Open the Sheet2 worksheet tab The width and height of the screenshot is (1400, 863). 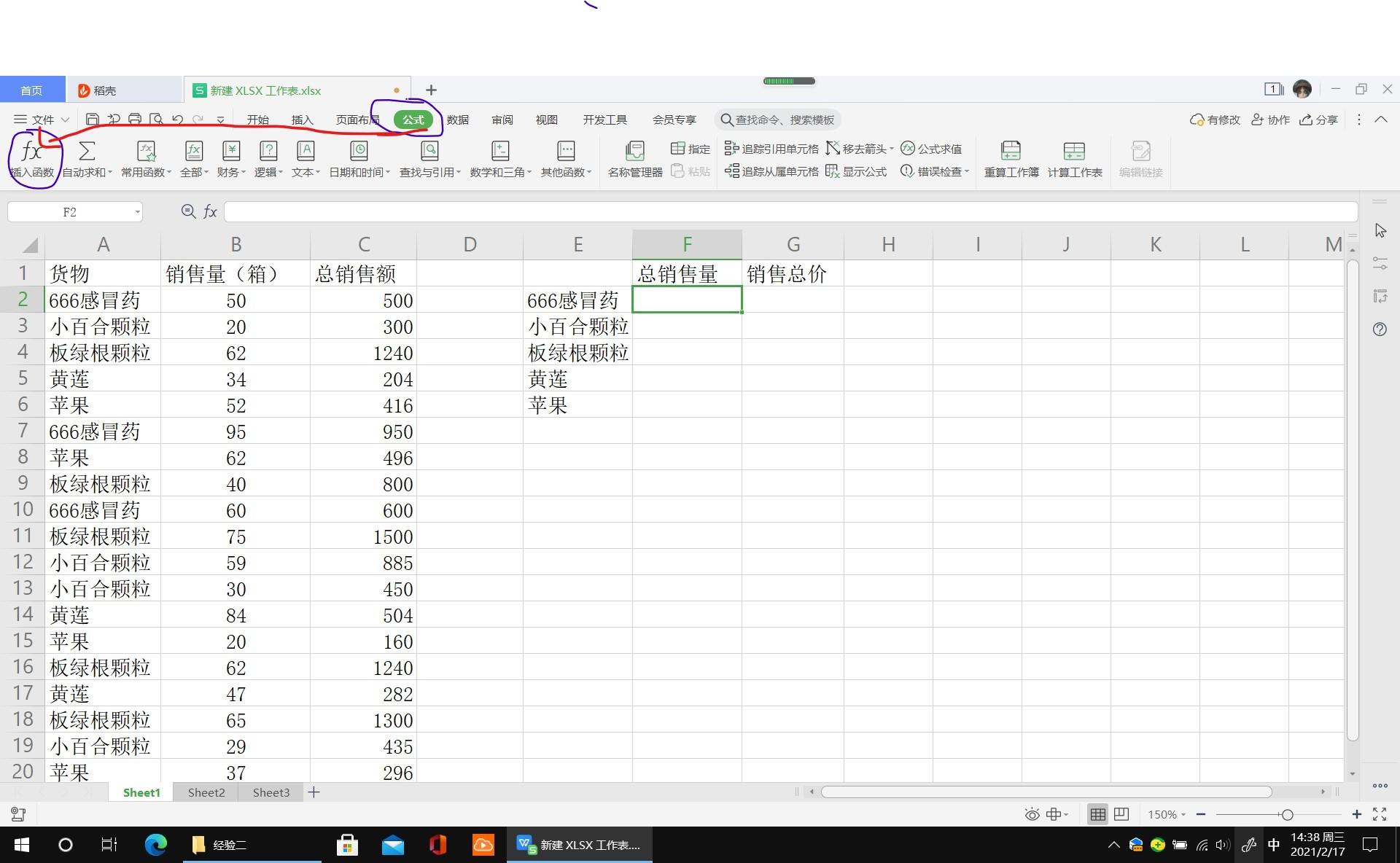(206, 792)
